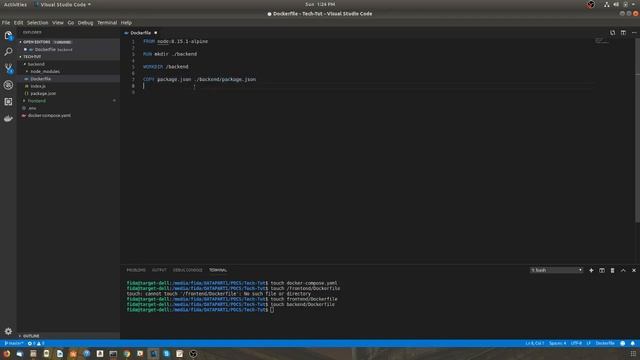Click the Dockerfile language mode in status bar

click(x=605, y=343)
